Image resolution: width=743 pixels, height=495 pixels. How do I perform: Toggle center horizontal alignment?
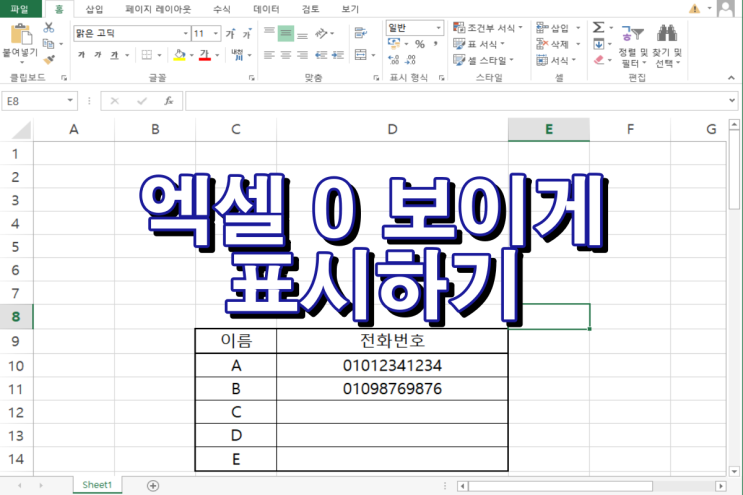click(x=286, y=55)
